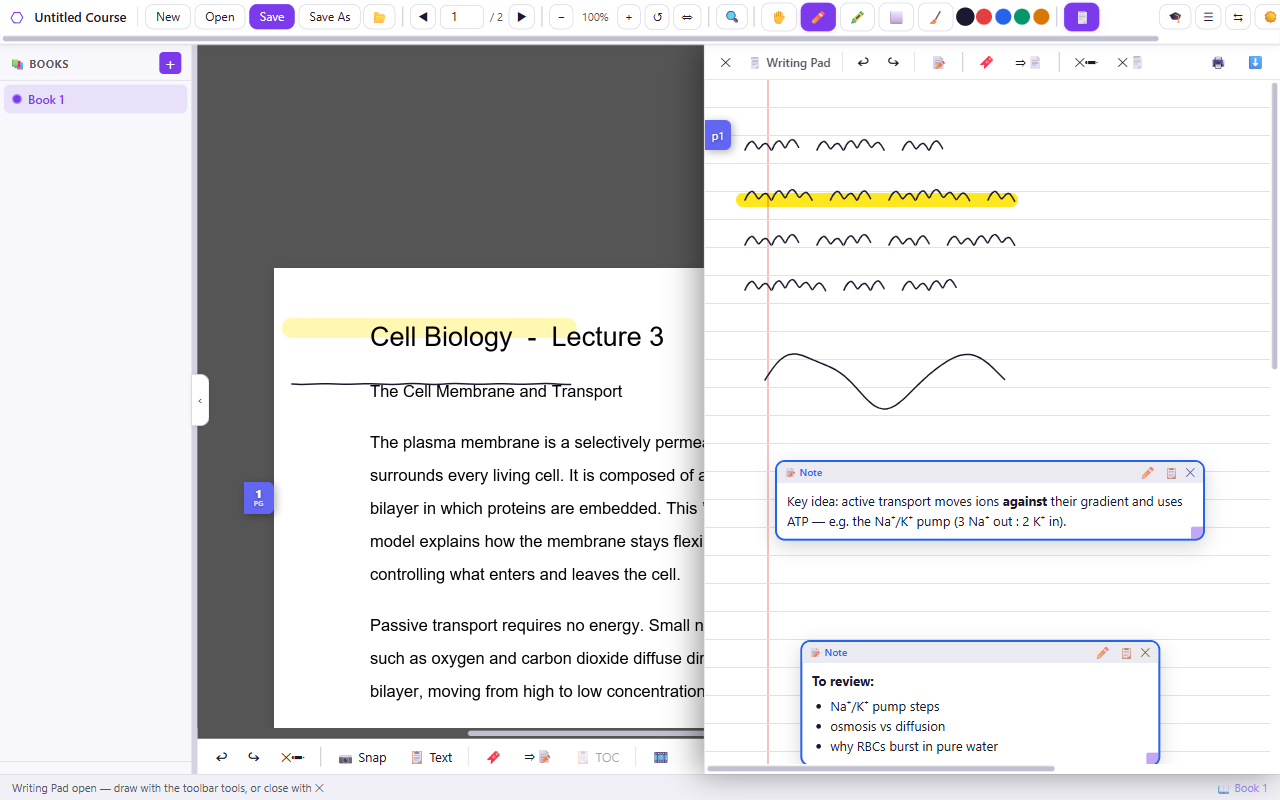
Task: Go to previous page arrow
Action: pyautogui.click(x=423, y=17)
